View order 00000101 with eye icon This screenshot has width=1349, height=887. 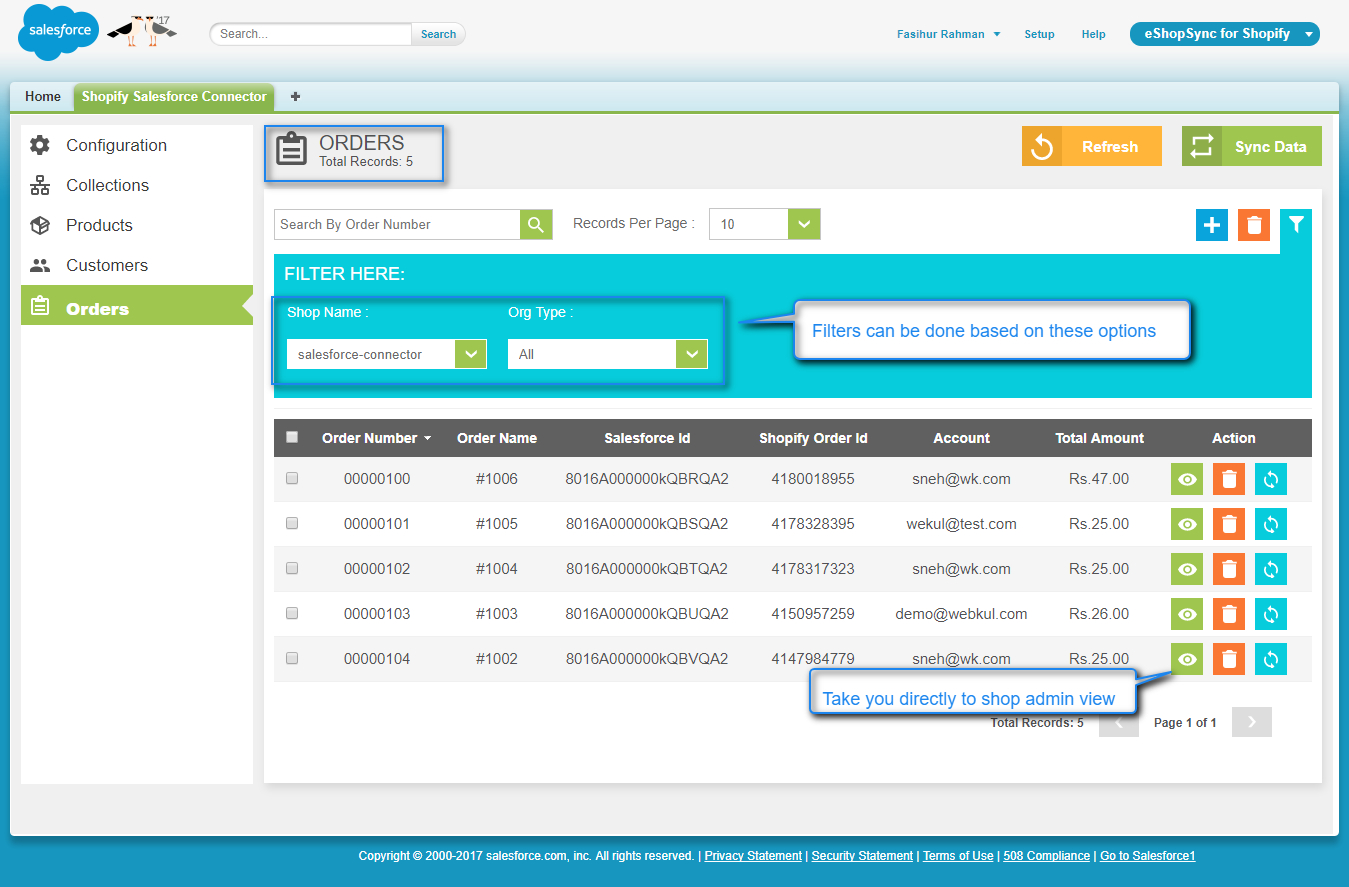1187,524
